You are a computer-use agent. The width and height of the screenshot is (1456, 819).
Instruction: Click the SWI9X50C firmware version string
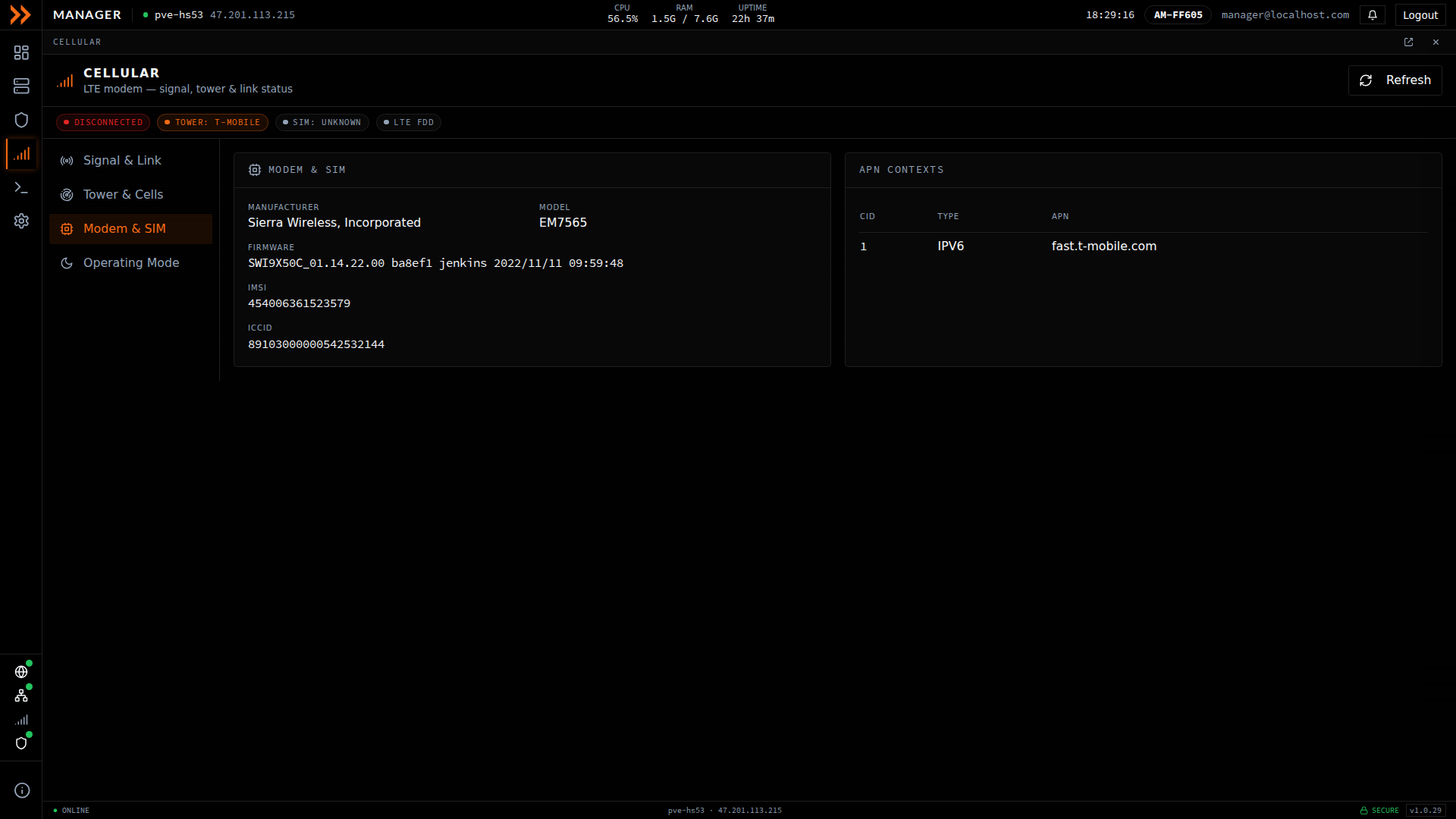point(435,264)
